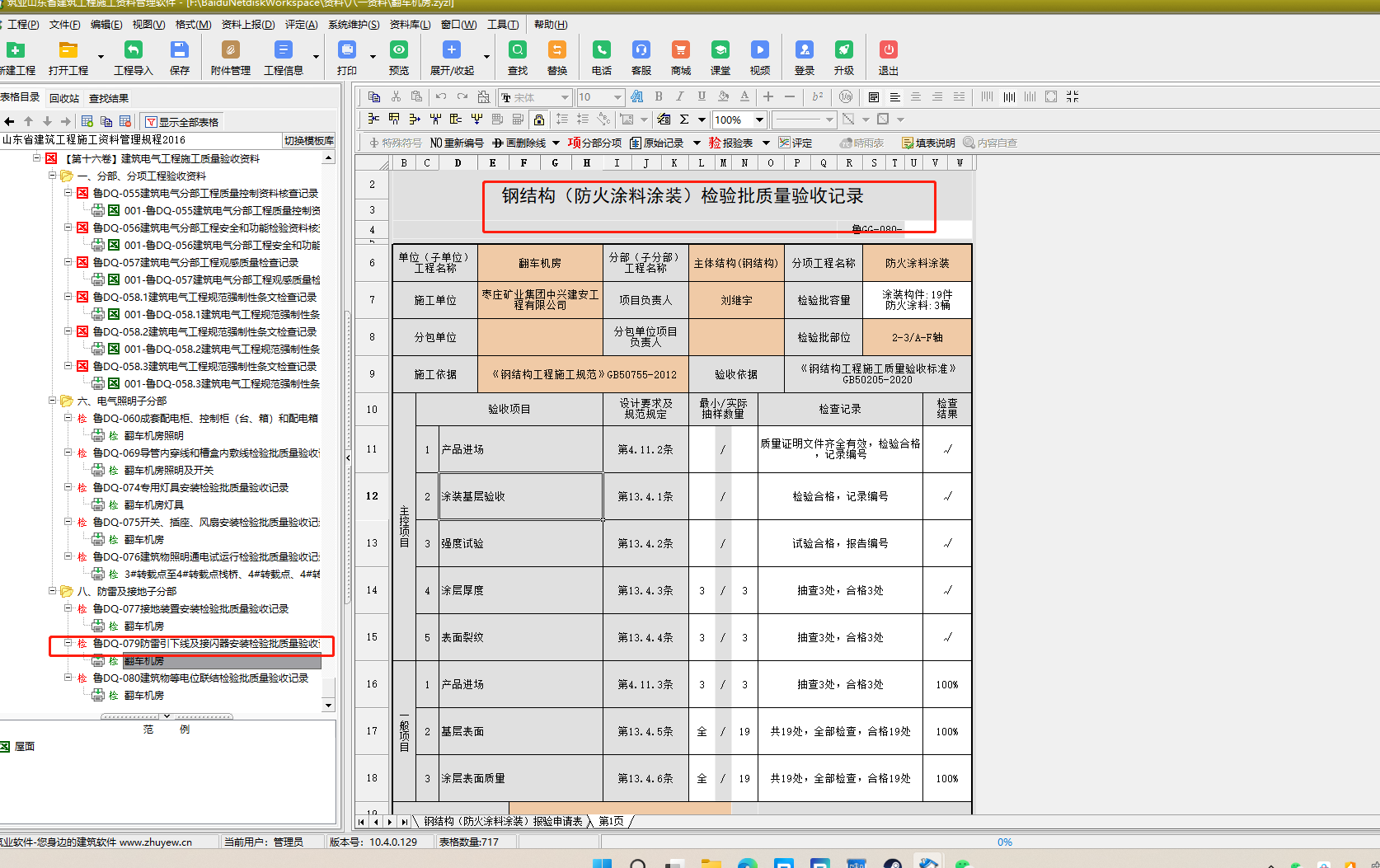Click the delete table icon in directory toolbar
The image size is (1380, 868).
(x=125, y=121)
